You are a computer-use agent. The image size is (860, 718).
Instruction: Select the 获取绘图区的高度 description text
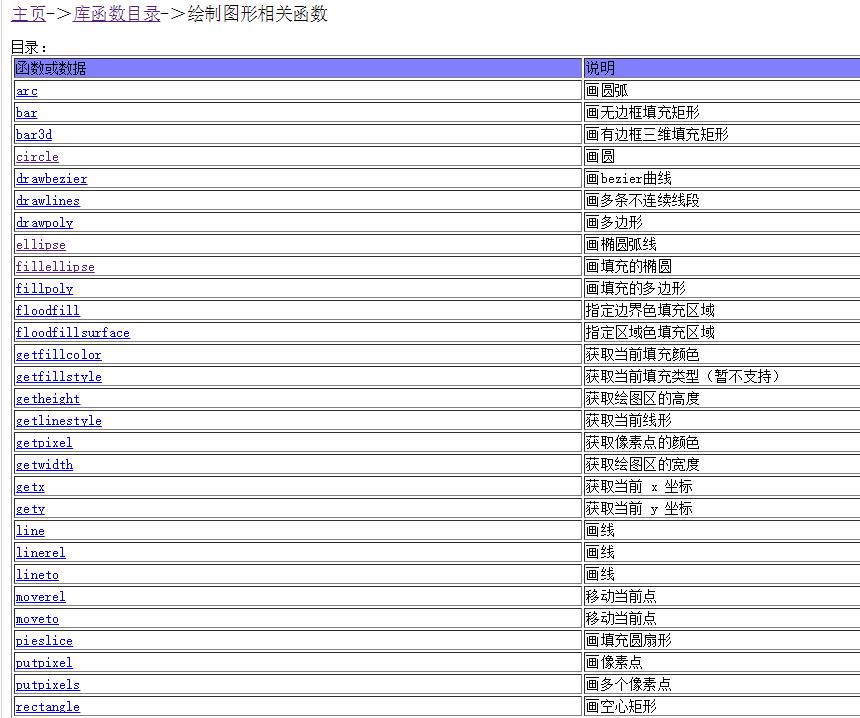(x=643, y=398)
